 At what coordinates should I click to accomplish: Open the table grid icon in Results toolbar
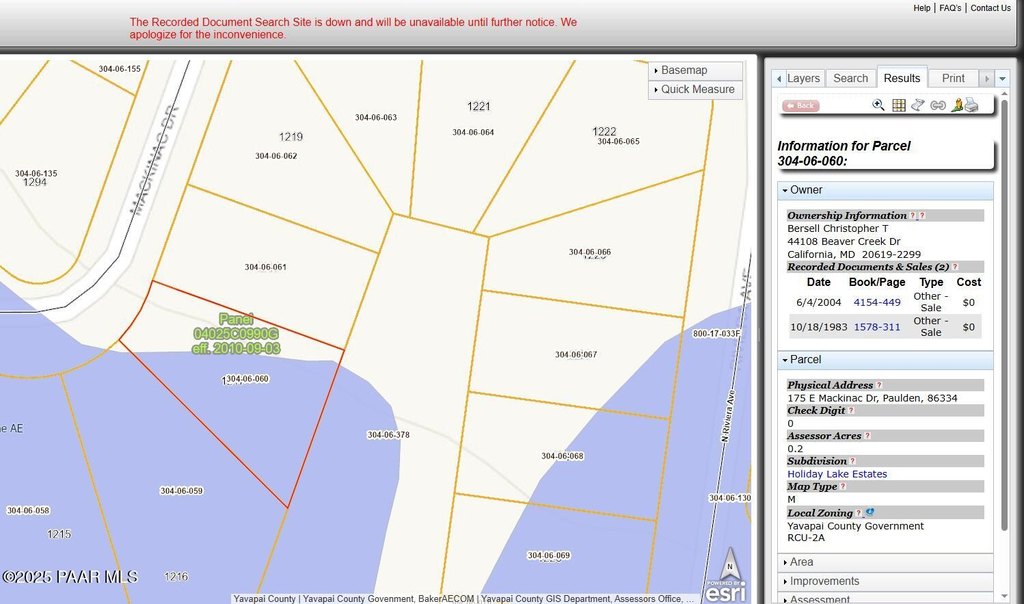pos(898,105)
